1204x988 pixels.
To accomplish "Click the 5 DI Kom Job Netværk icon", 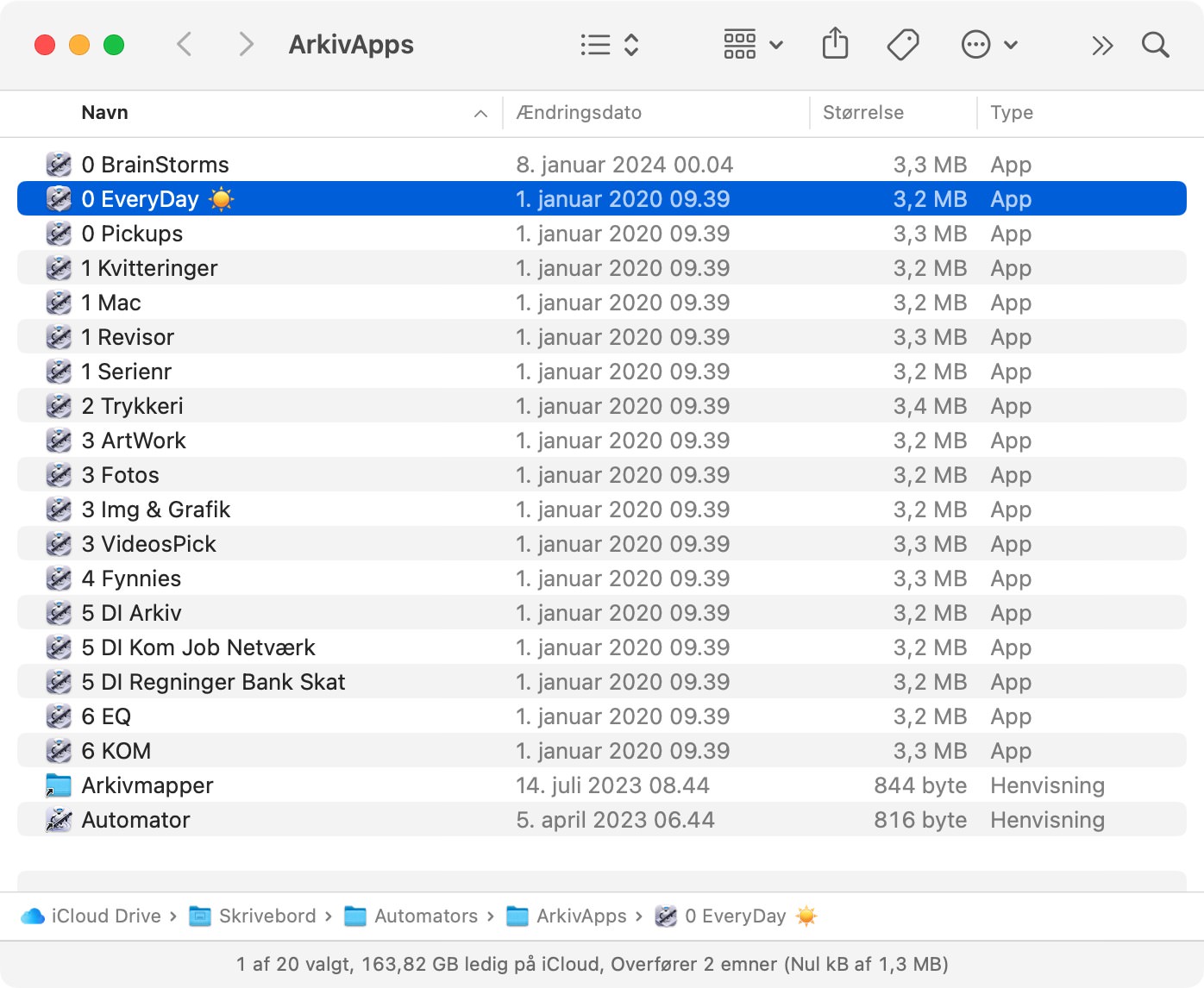I will click(x=59, y=647).
